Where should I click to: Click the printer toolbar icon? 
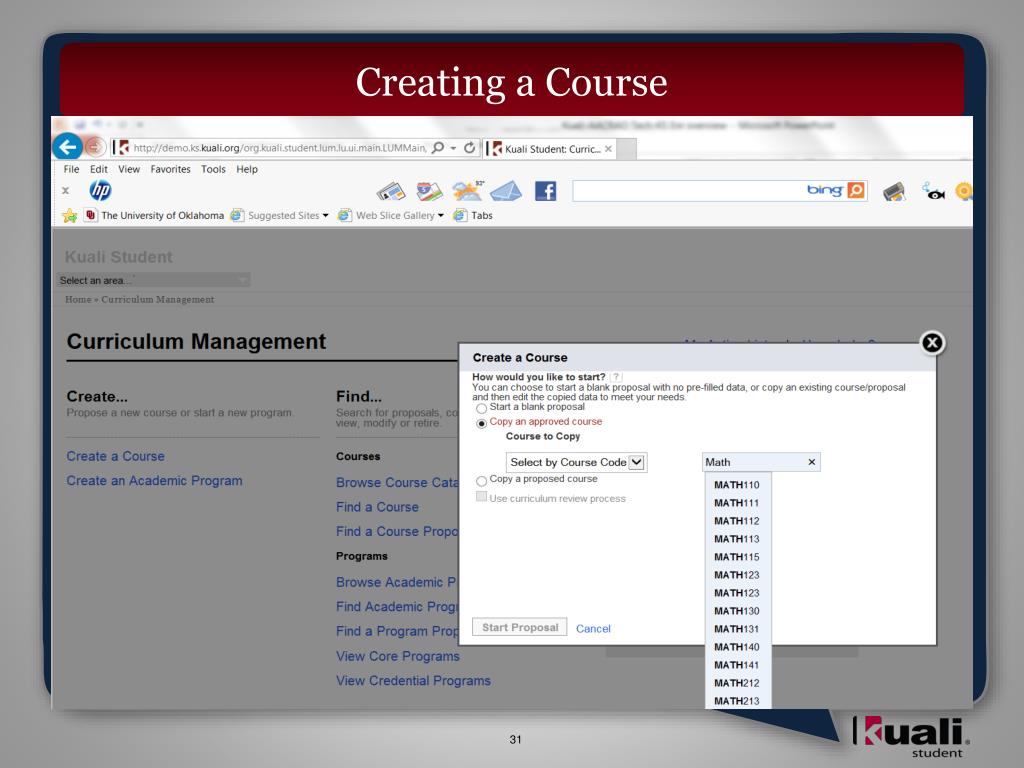point(894,191)
